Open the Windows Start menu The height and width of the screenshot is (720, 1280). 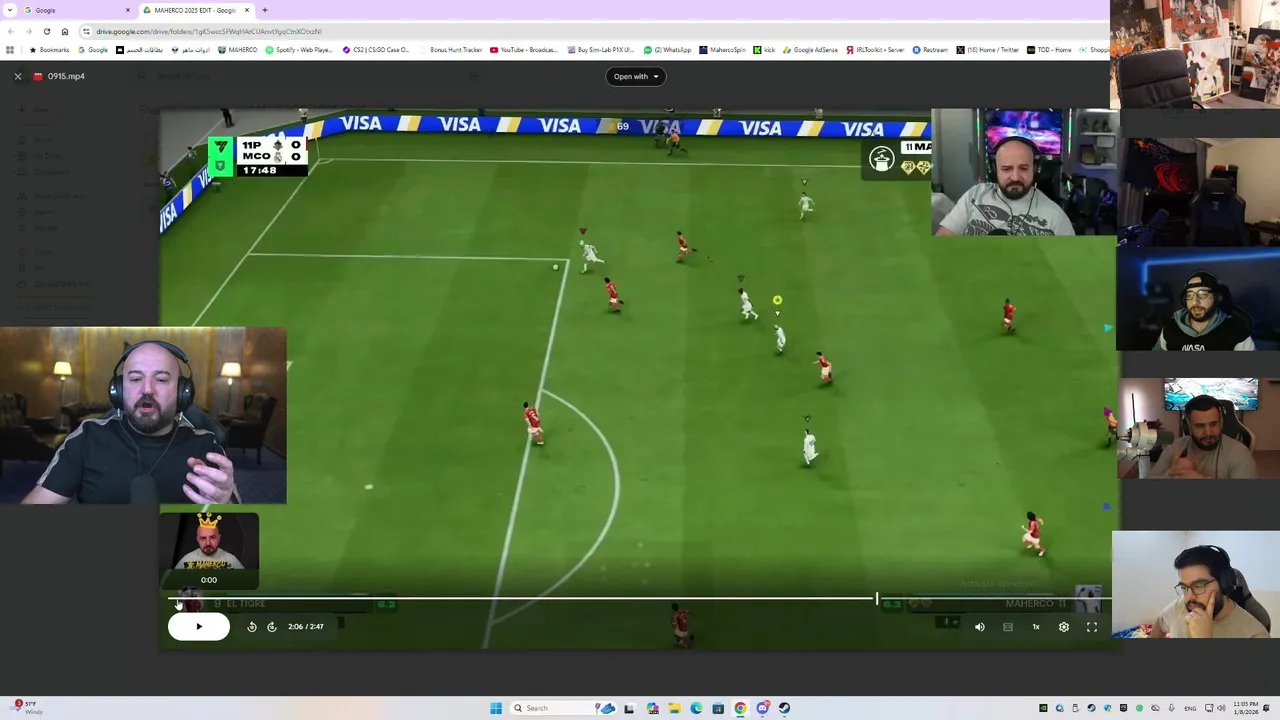coord(496,708)
